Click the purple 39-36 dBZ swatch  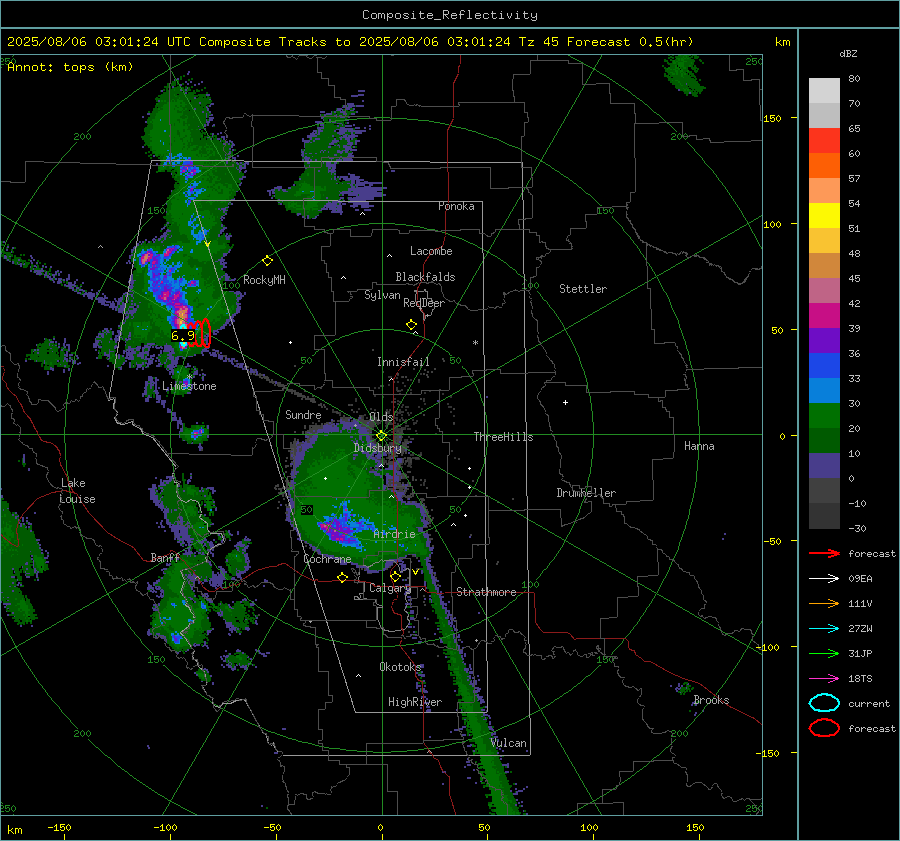point(824,341)
